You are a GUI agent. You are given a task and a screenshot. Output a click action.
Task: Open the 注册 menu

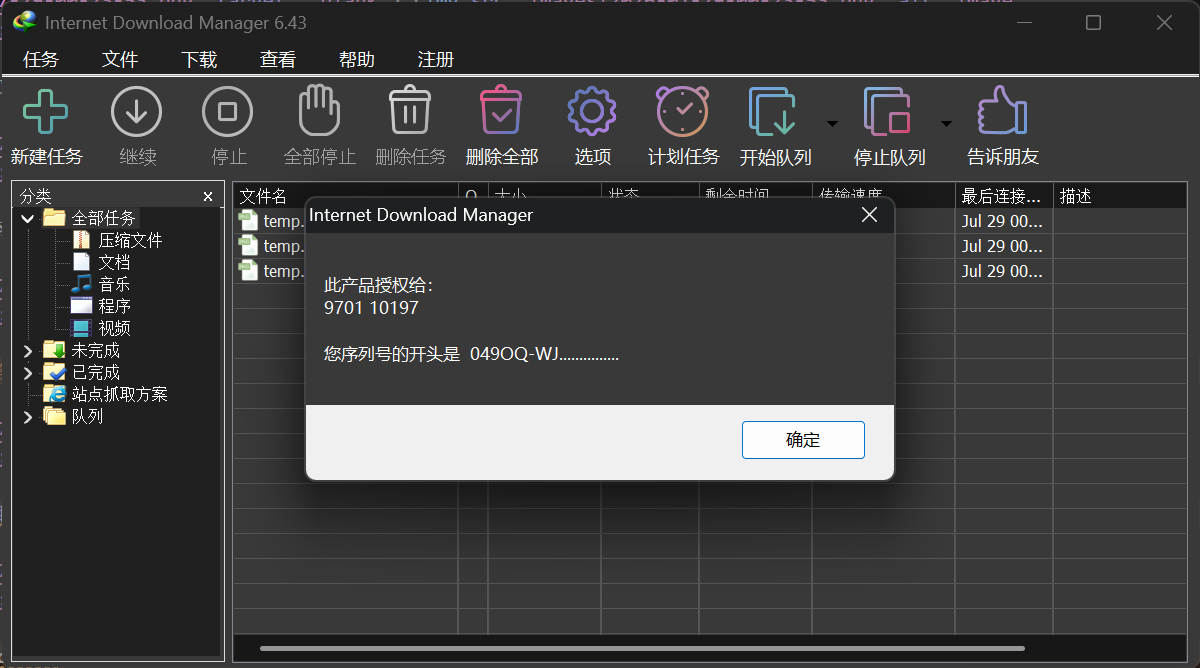click(436, 60)
